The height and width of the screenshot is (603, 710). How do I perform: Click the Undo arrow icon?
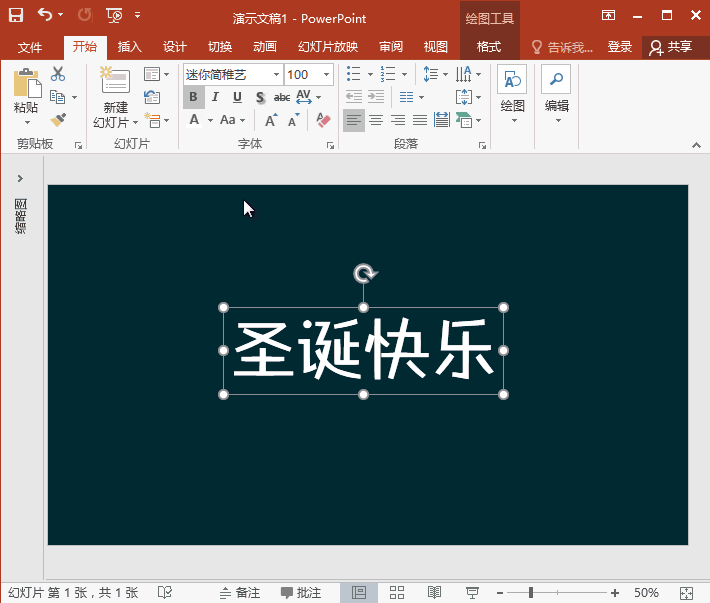(x=45, y=15)
